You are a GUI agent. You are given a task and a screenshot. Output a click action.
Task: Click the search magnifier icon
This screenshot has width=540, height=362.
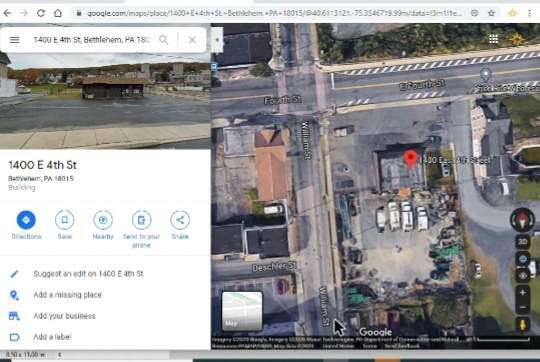(x=164, y=40)
